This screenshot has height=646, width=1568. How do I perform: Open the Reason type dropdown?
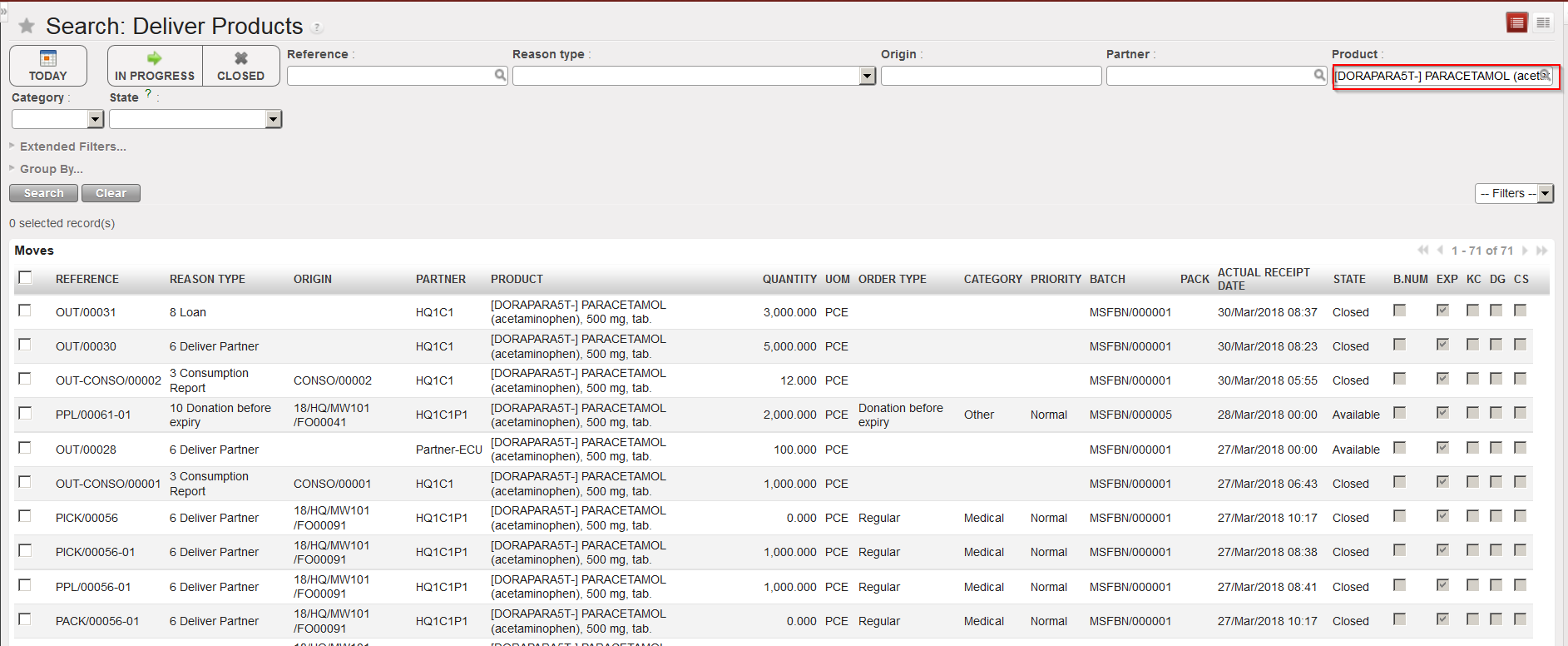[868, 77]
